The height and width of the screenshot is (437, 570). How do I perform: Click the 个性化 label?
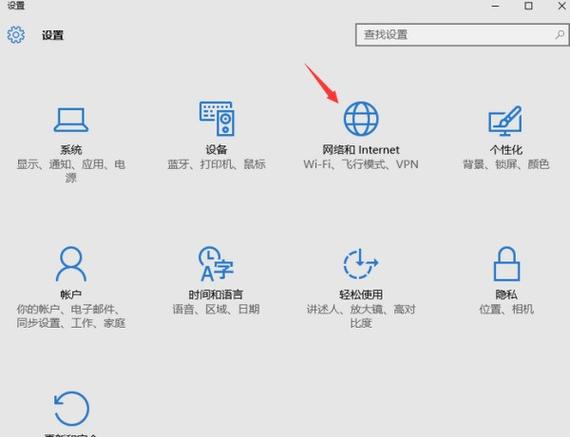[506, 150]
